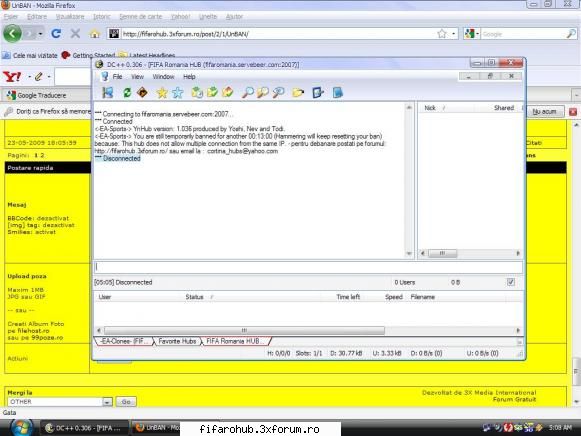The width and height of the screenshot is (581, 436).
Task: Open Public Hubs in DC++ toolbar
Action: pyautogui.click(x=107, y=93)
